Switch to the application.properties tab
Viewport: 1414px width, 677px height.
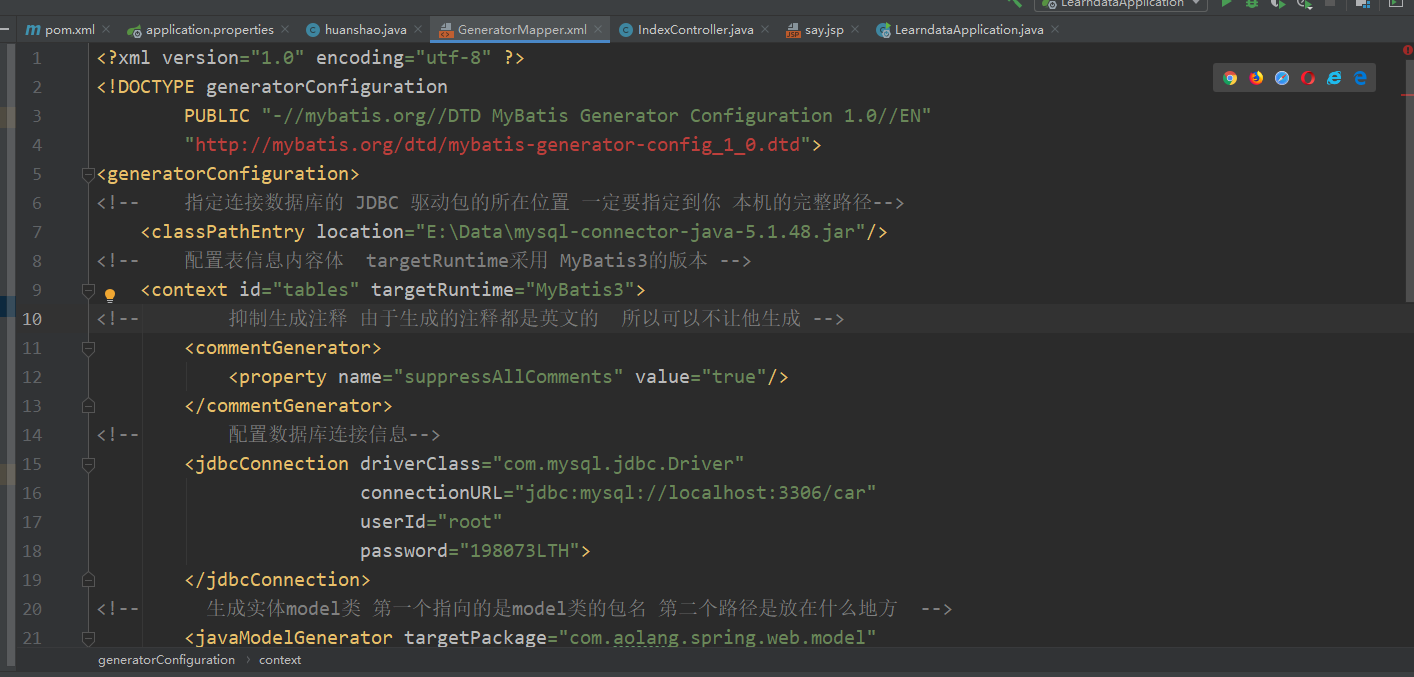[x=209, y=30]
